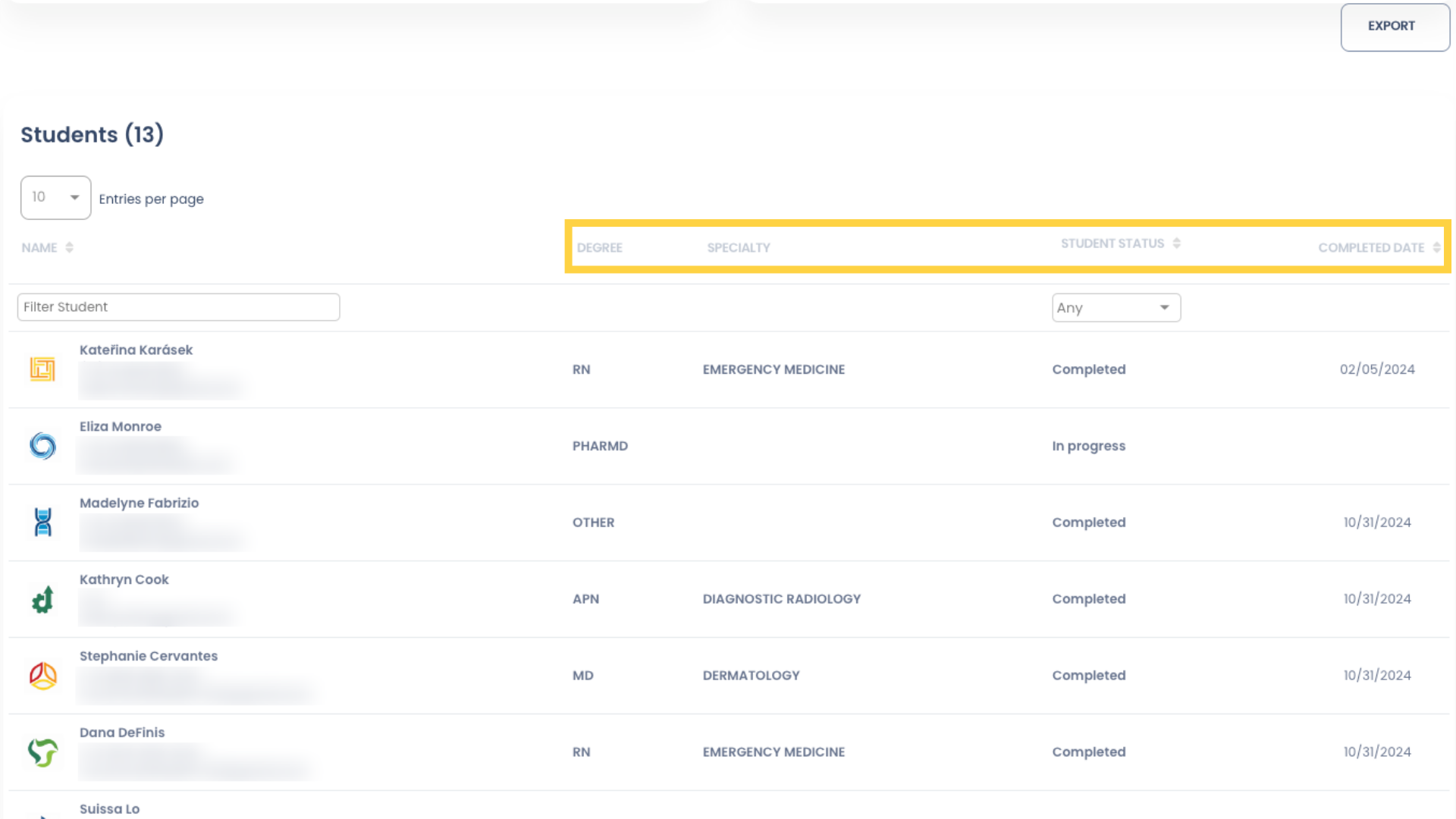Open the Any status filter dropdown
The height and width of the screenshot is (819, 1456).
(x=1116, y=308)
